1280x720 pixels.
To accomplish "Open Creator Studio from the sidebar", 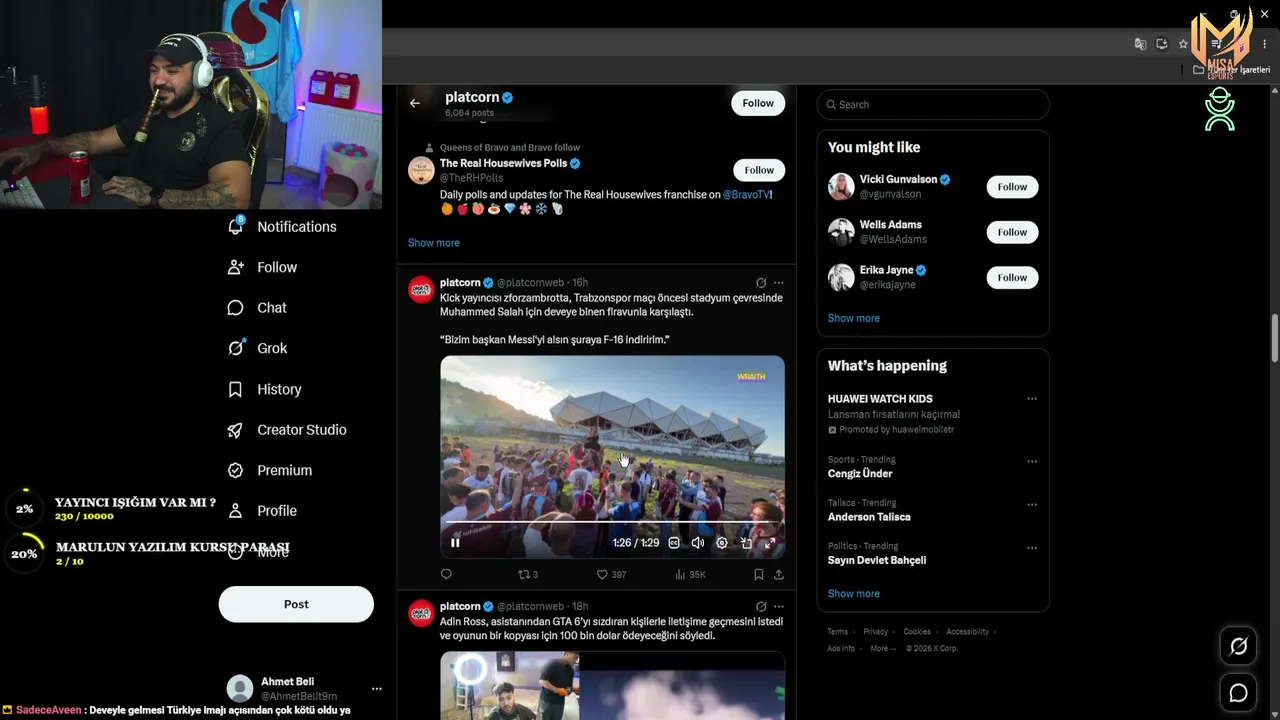I will 287,430.
